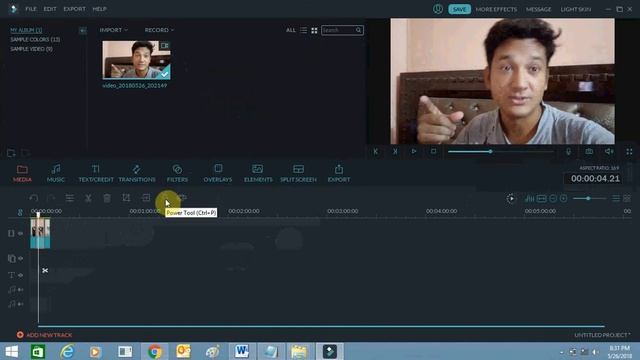The image size is (640, 360).
Task: Adjust the timeline zoom slider
Action: click(x=589, y=198)
